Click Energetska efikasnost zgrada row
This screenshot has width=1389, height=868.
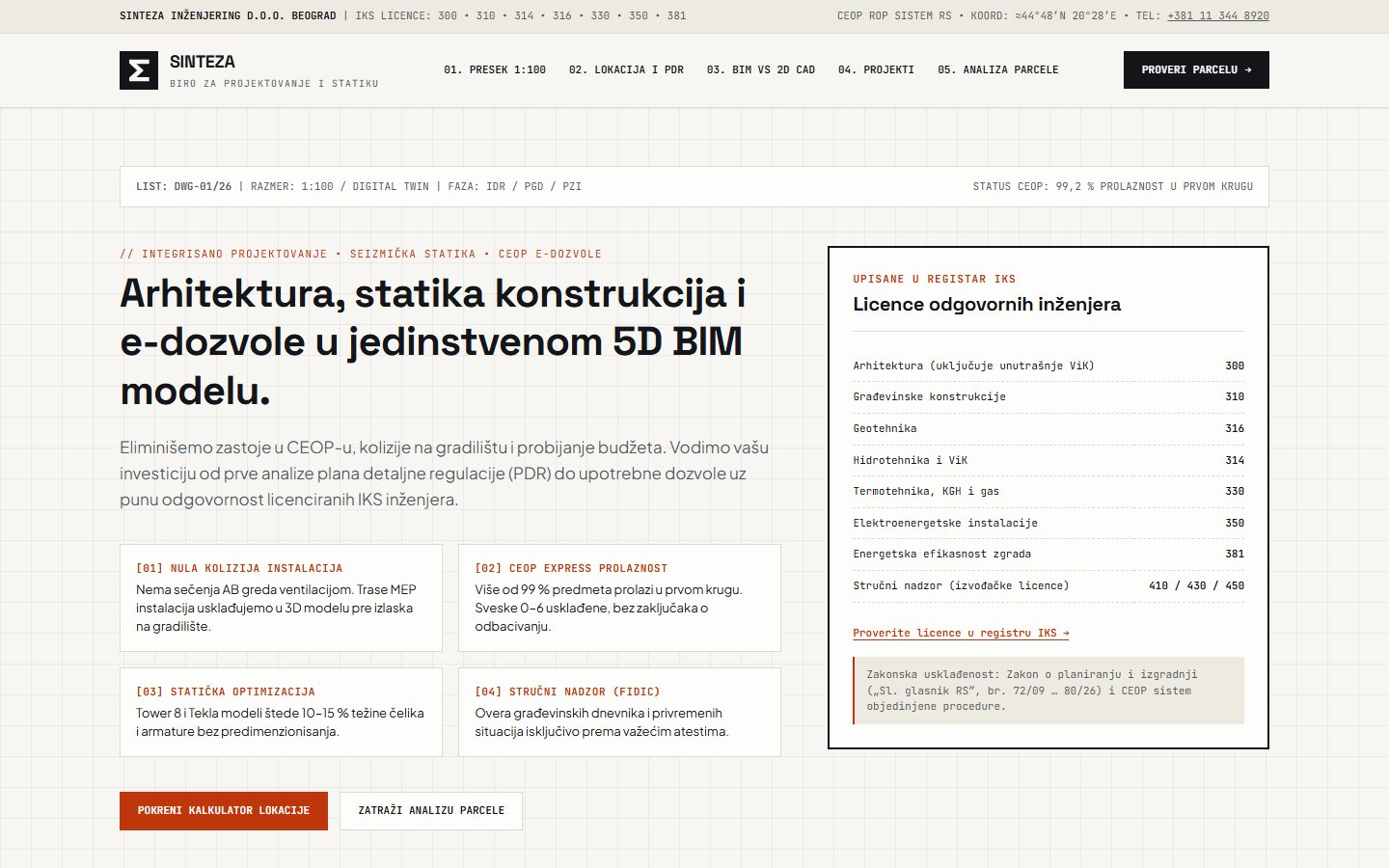1049,554
